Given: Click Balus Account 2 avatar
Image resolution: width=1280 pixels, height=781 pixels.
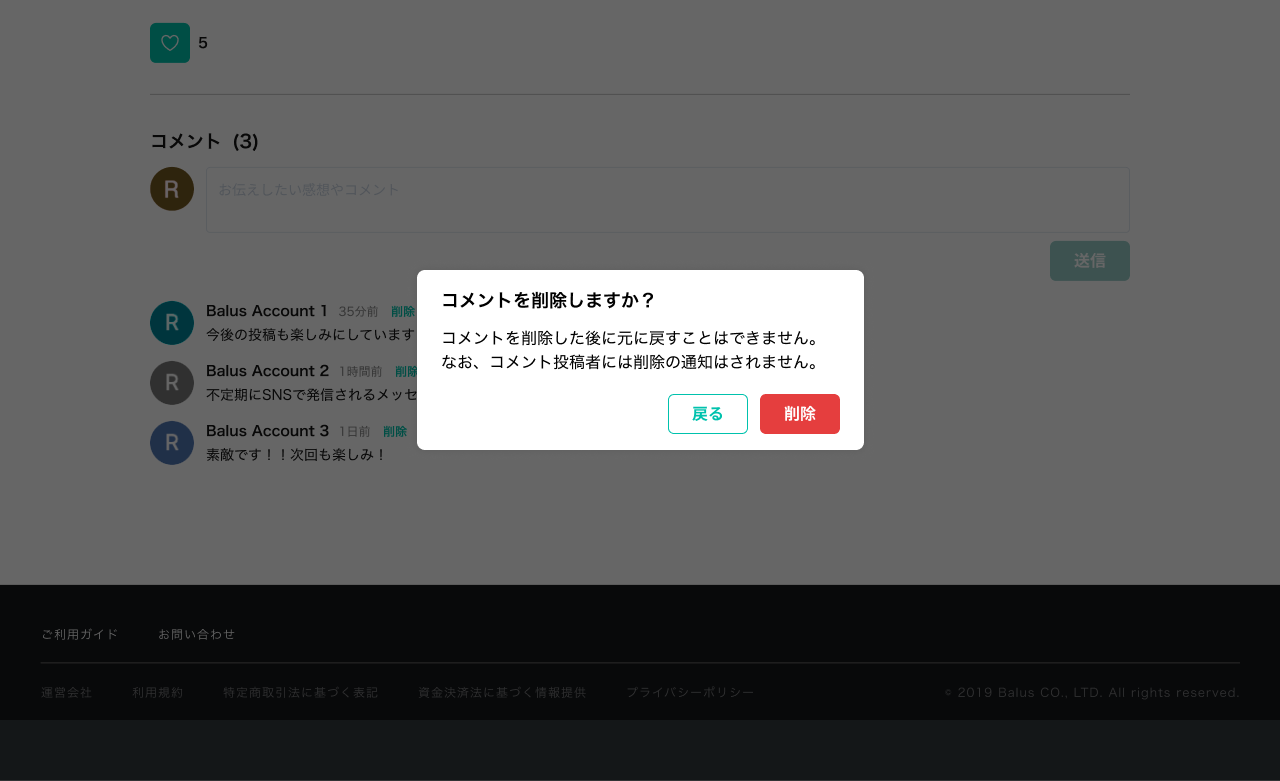Looking at the screenshot, I should 172,383.
